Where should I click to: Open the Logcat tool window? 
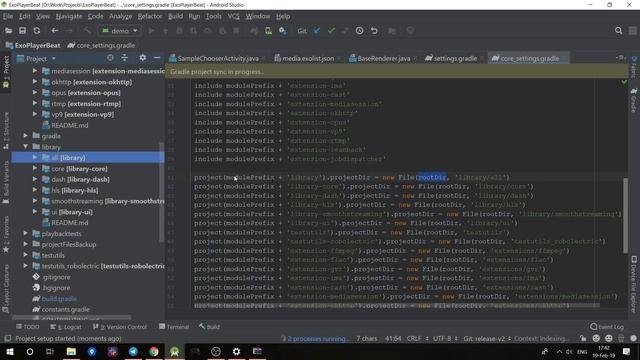[66, 327]
